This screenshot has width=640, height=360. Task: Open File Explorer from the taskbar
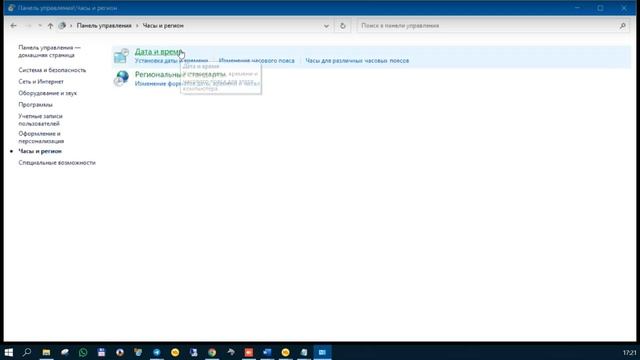point(46,352)
